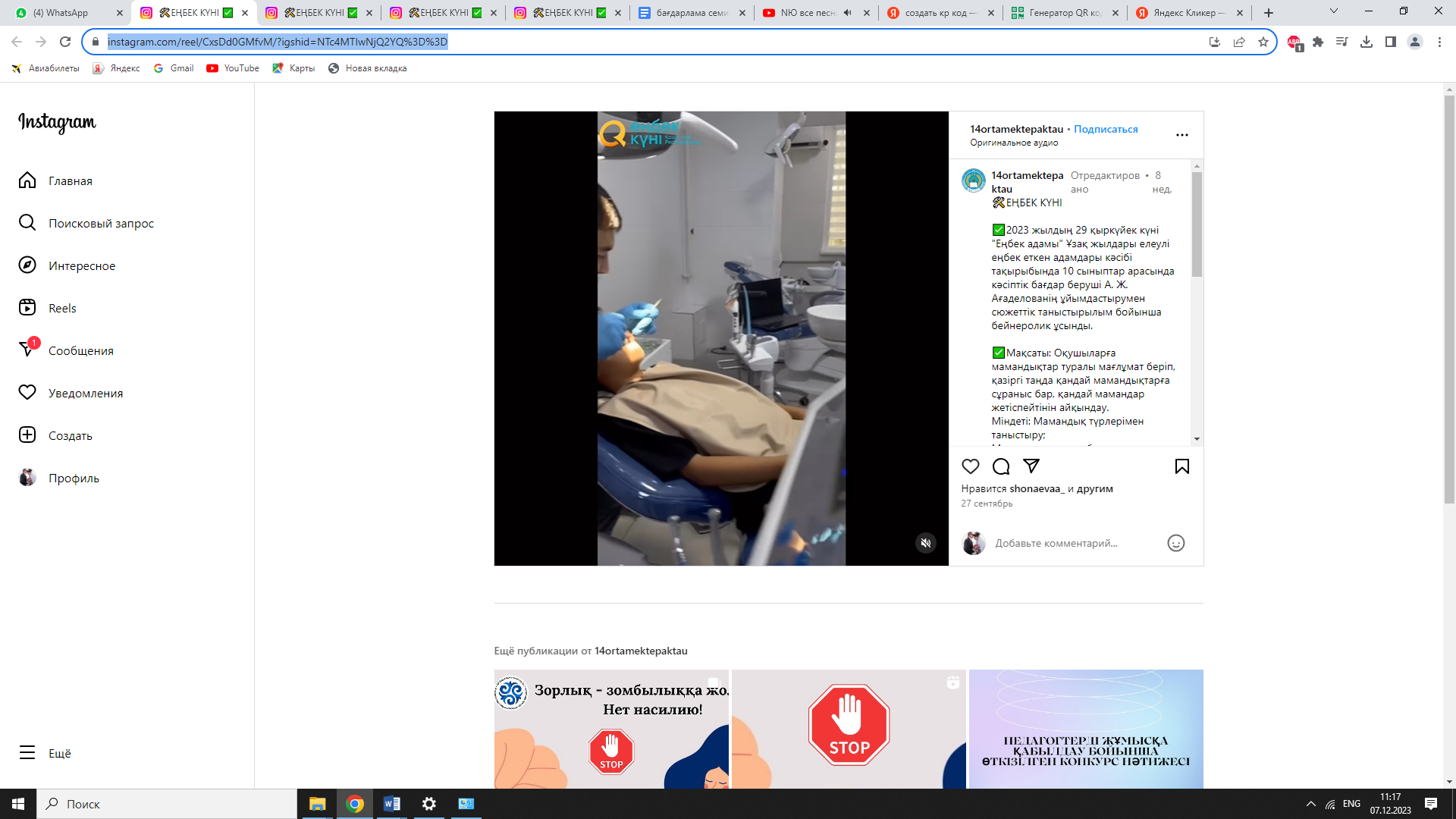This screenshot has width=1456, height=819.
Task: Open Reels from the sidebar
Action: [x=62, y=308]
